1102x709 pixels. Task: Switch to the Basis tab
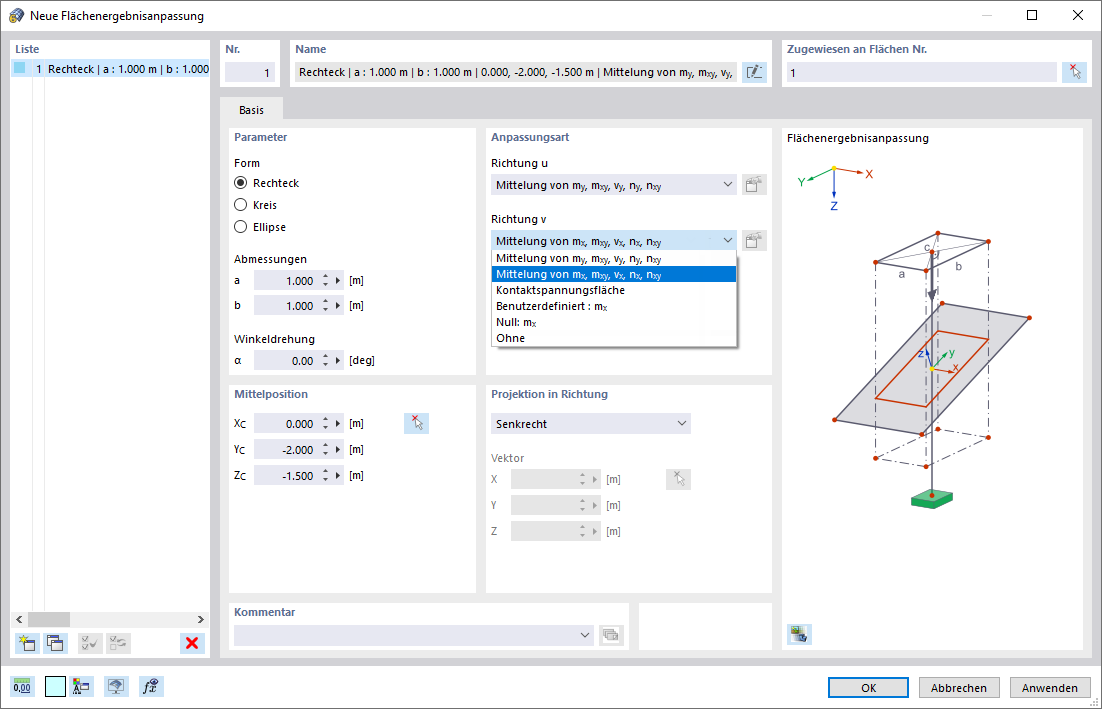(251, 110)
